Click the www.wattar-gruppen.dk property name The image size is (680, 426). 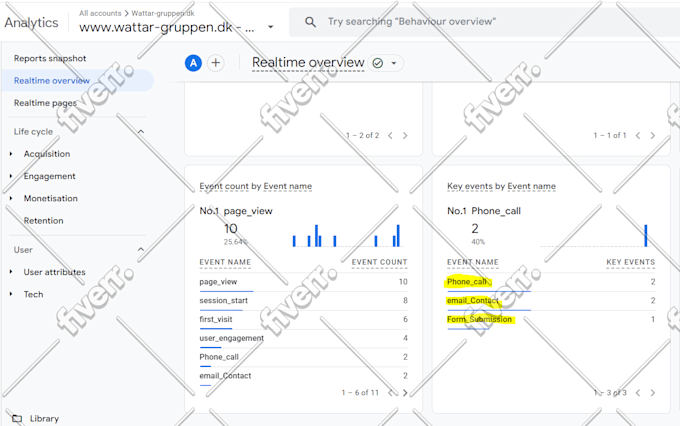coord(167,27)
